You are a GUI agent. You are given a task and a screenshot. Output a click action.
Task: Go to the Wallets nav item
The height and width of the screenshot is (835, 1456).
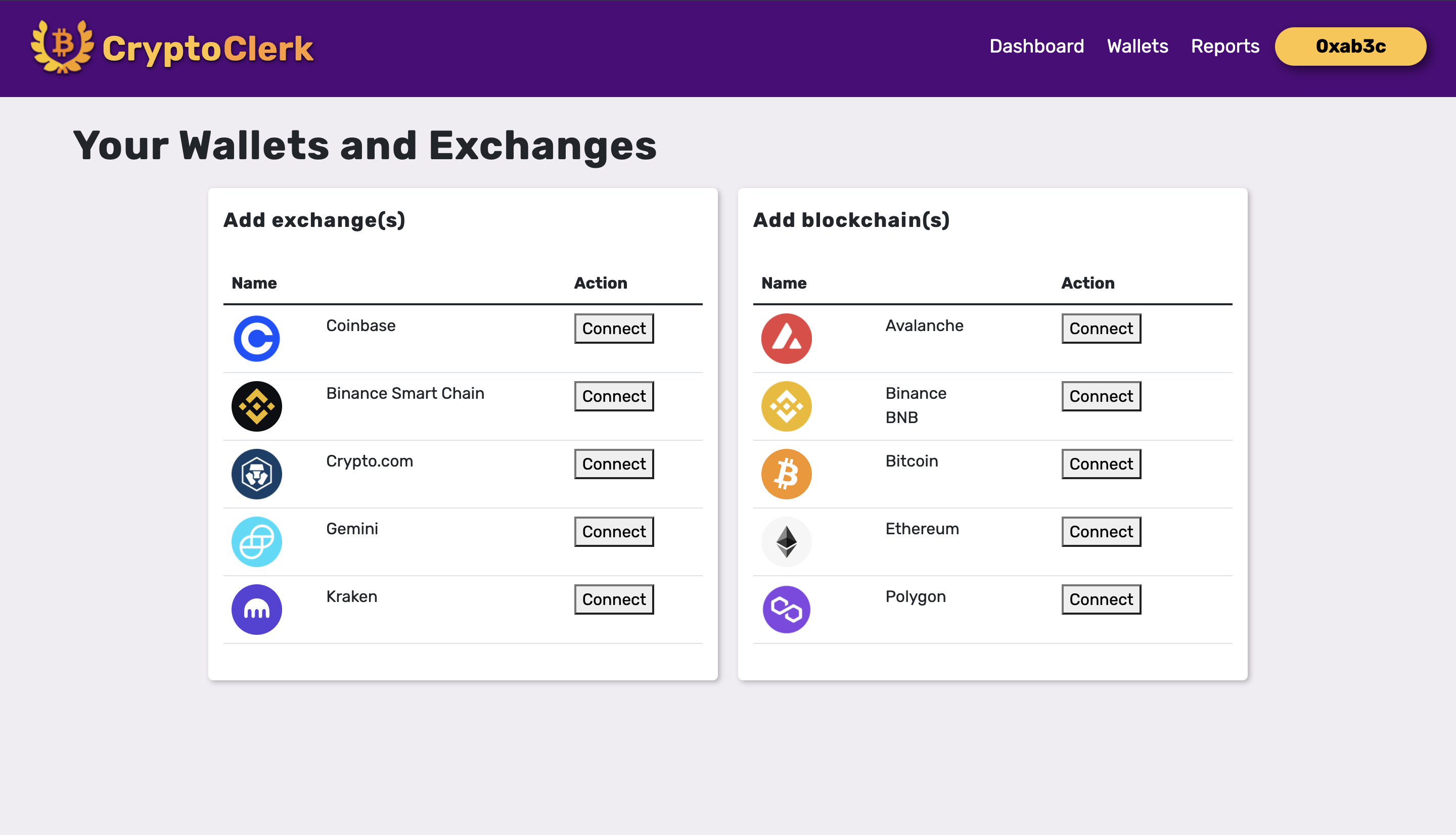(x=1137, y=46)
